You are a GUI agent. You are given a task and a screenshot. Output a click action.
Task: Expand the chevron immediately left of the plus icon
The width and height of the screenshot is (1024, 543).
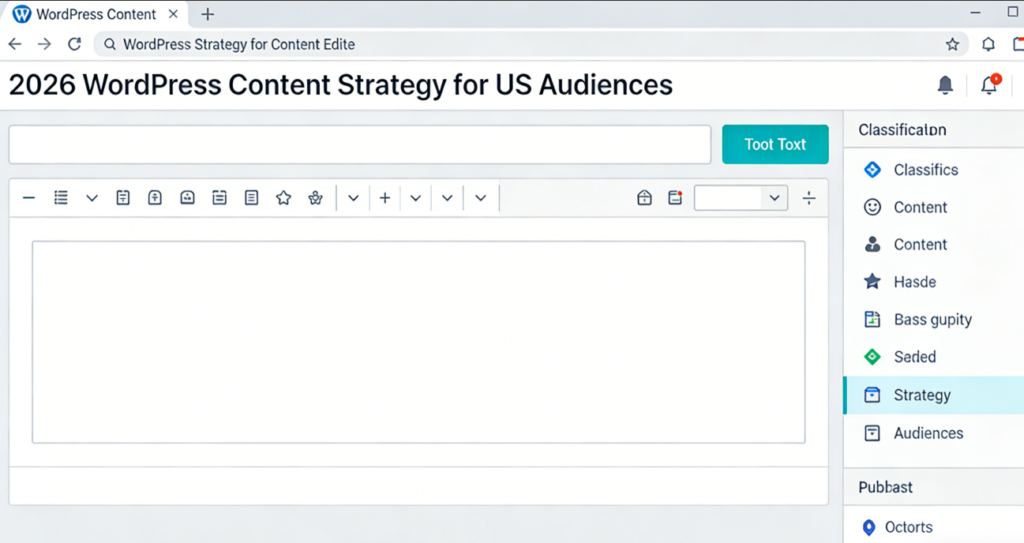(353, 198)
